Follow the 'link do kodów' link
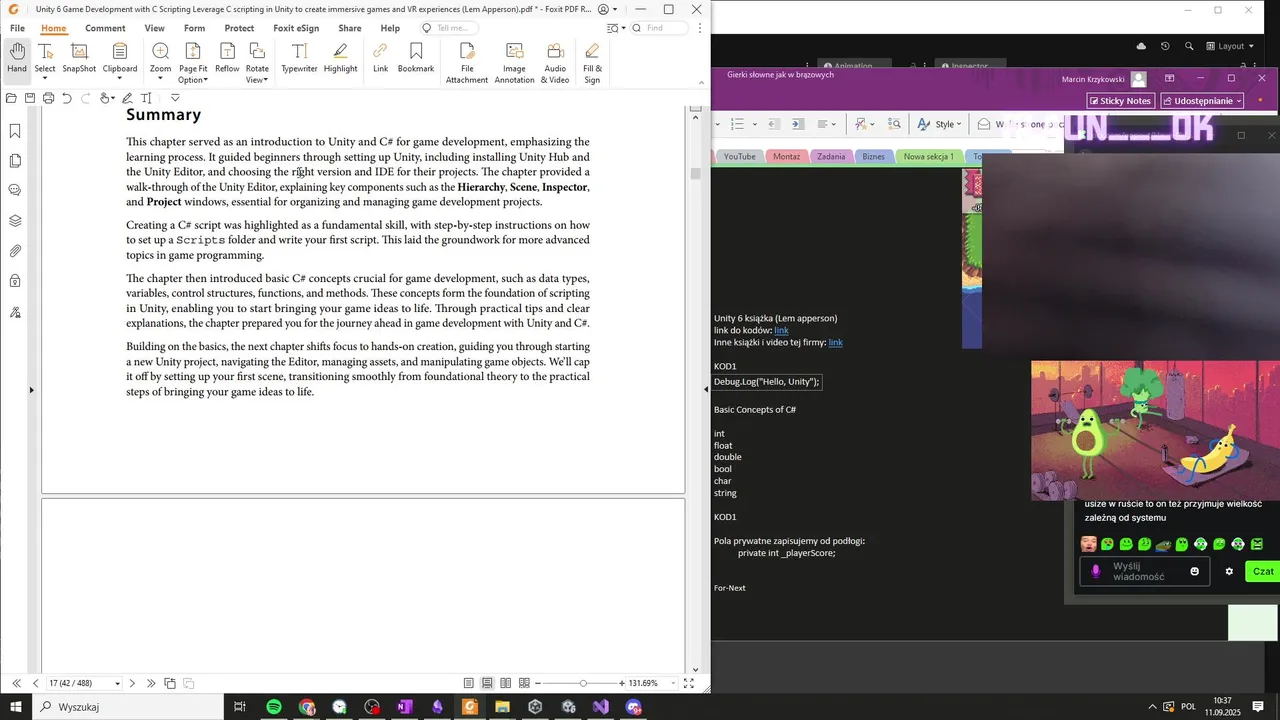The width and height of the screenshot is (1280, 720). click(x=782, y=330)
